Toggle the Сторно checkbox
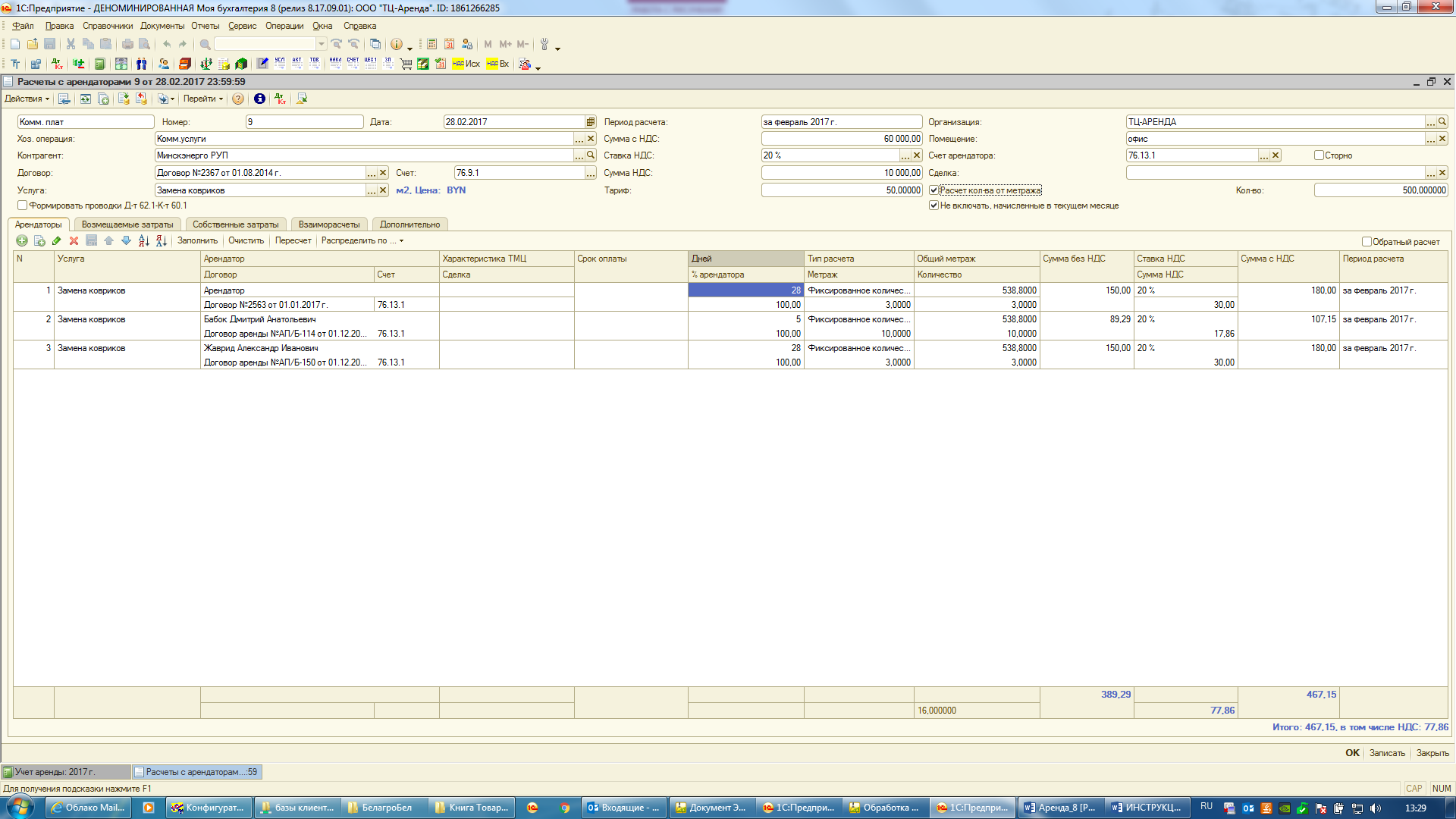This screenshot has height=819, width=1456. (1319, 155)
